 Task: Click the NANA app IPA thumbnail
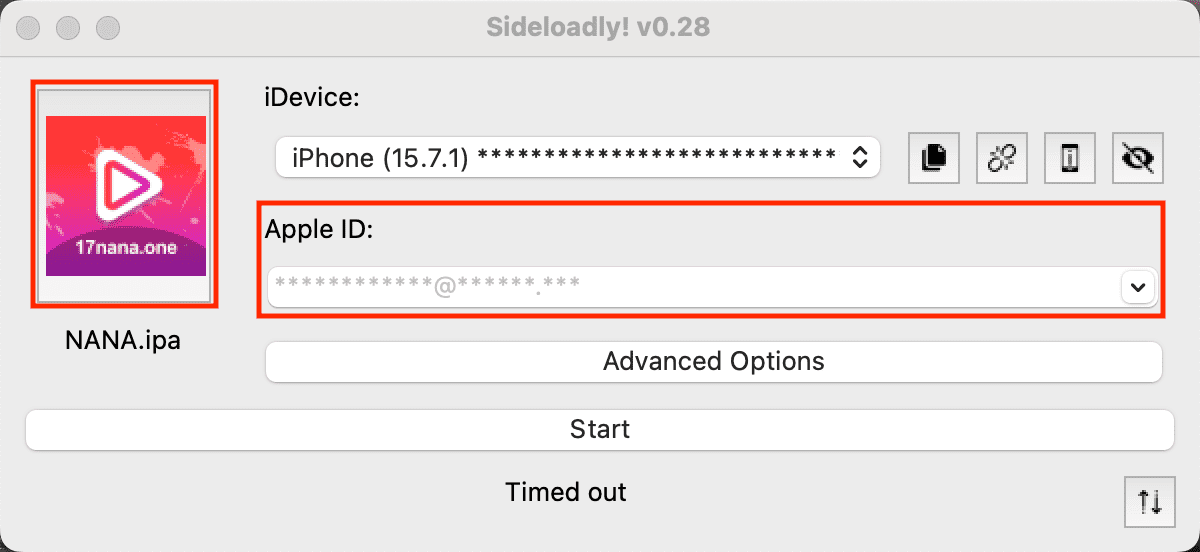pos(125,195)
